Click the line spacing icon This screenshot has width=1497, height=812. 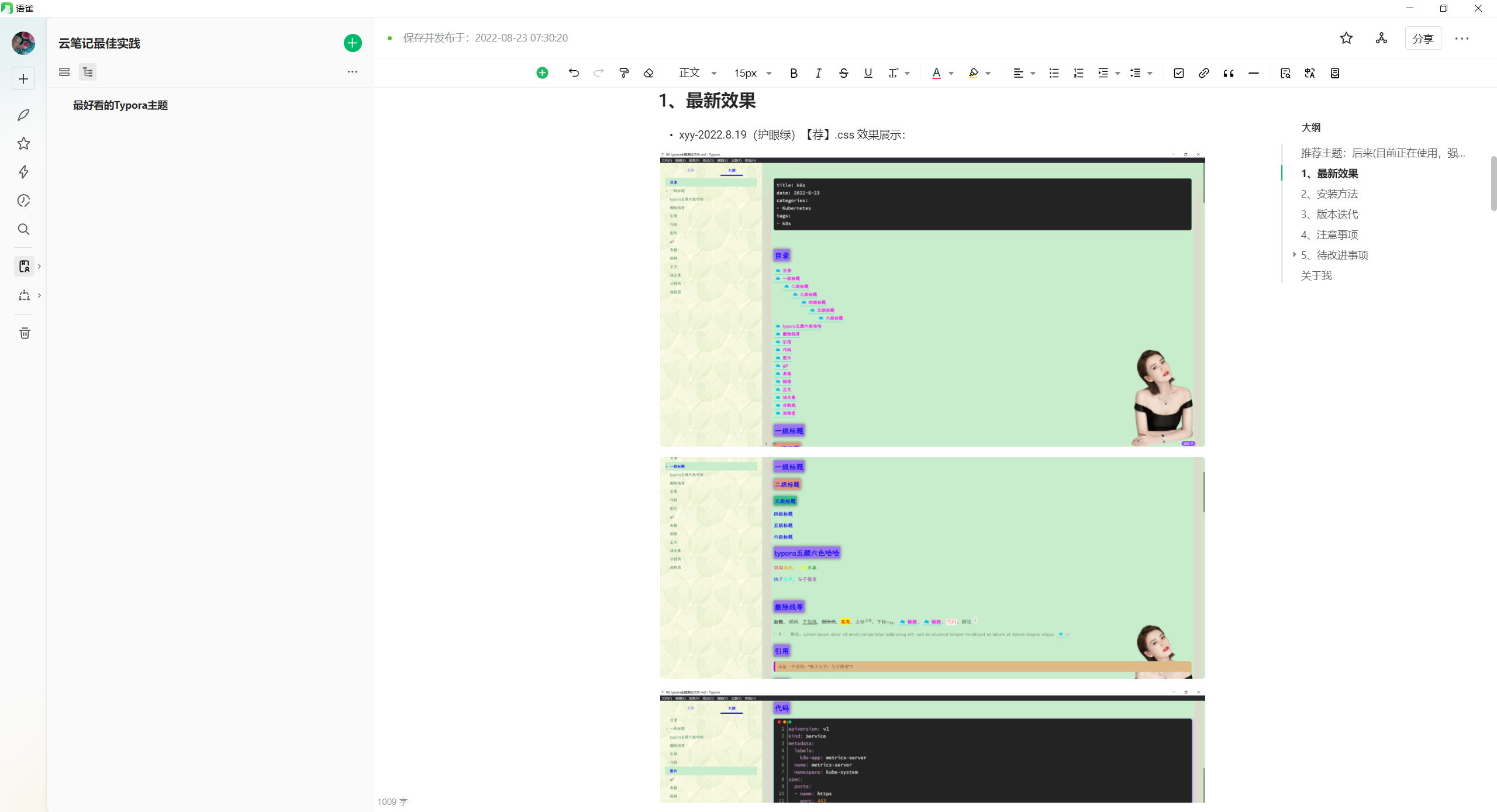coord(1135,73)
